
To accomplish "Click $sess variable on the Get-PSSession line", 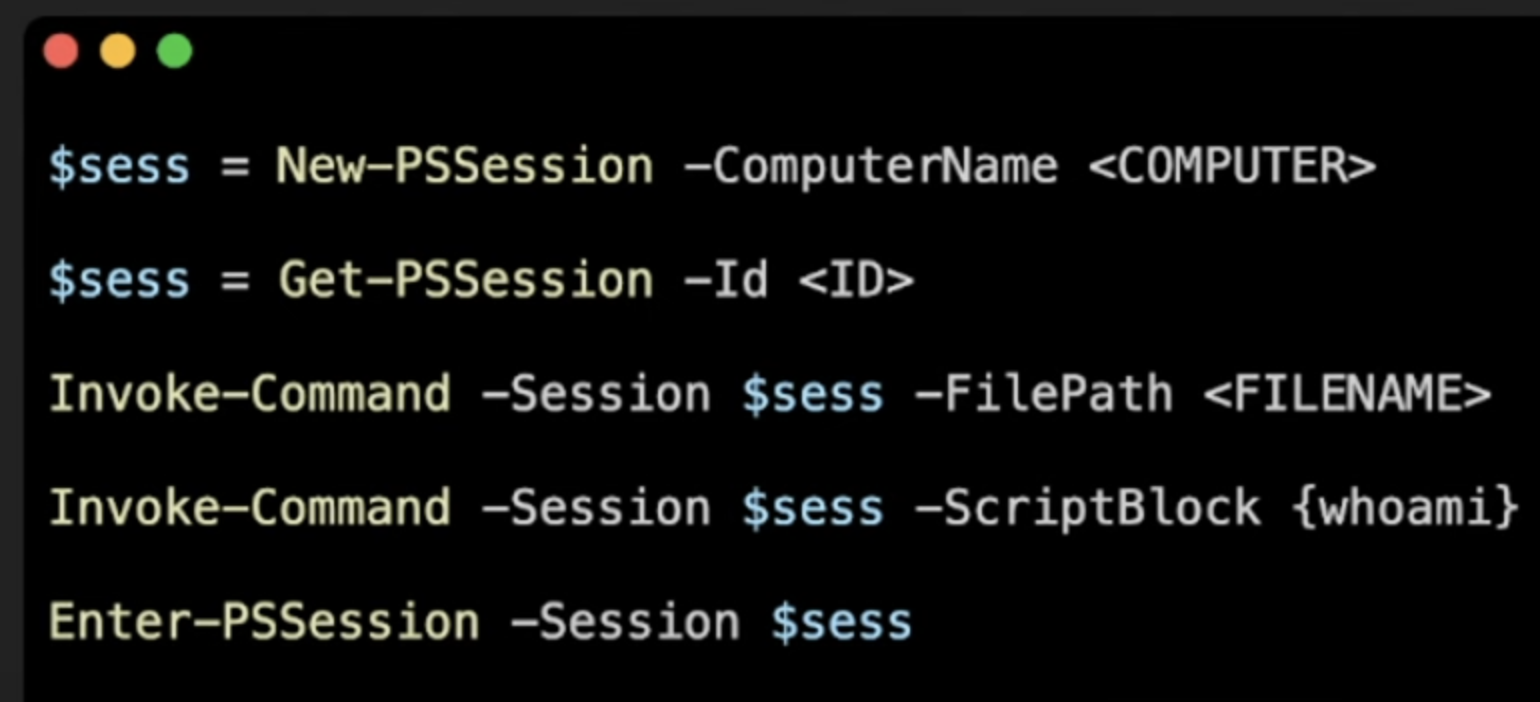I will [119, 280].
